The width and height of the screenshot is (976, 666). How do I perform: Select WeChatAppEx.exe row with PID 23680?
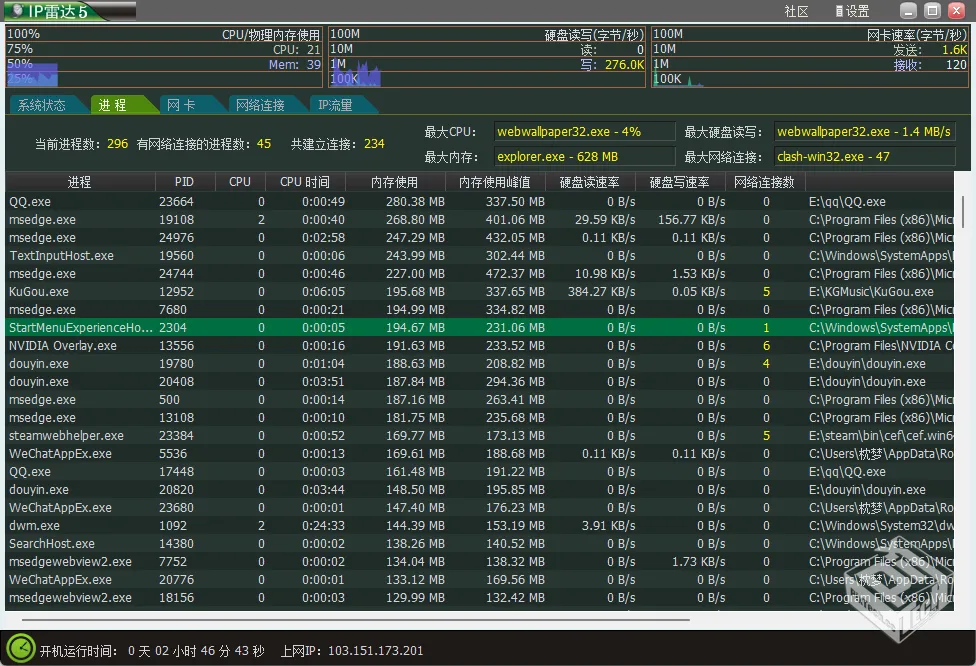479,508
